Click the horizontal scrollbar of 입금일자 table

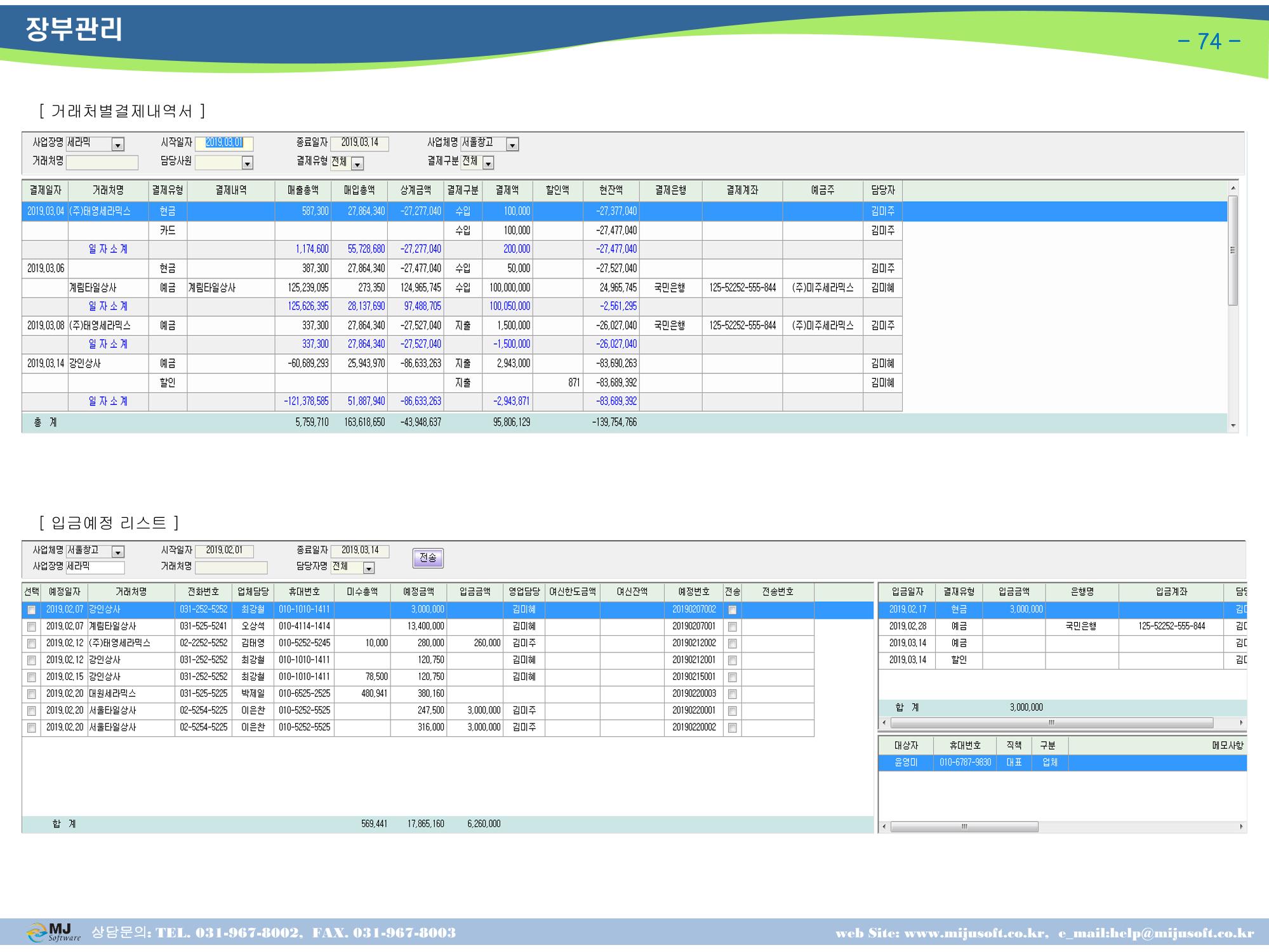click(x=1052, y=723)
